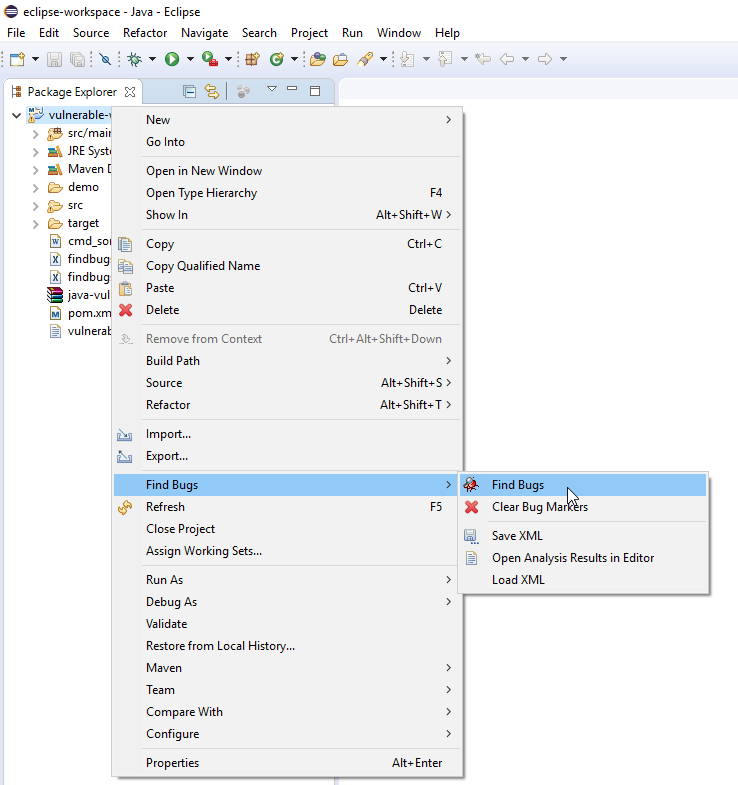Open the Back history dropdown arrow
Image resolution: width=738 pixels, height=785 pixels.
(x=525, y=59)
